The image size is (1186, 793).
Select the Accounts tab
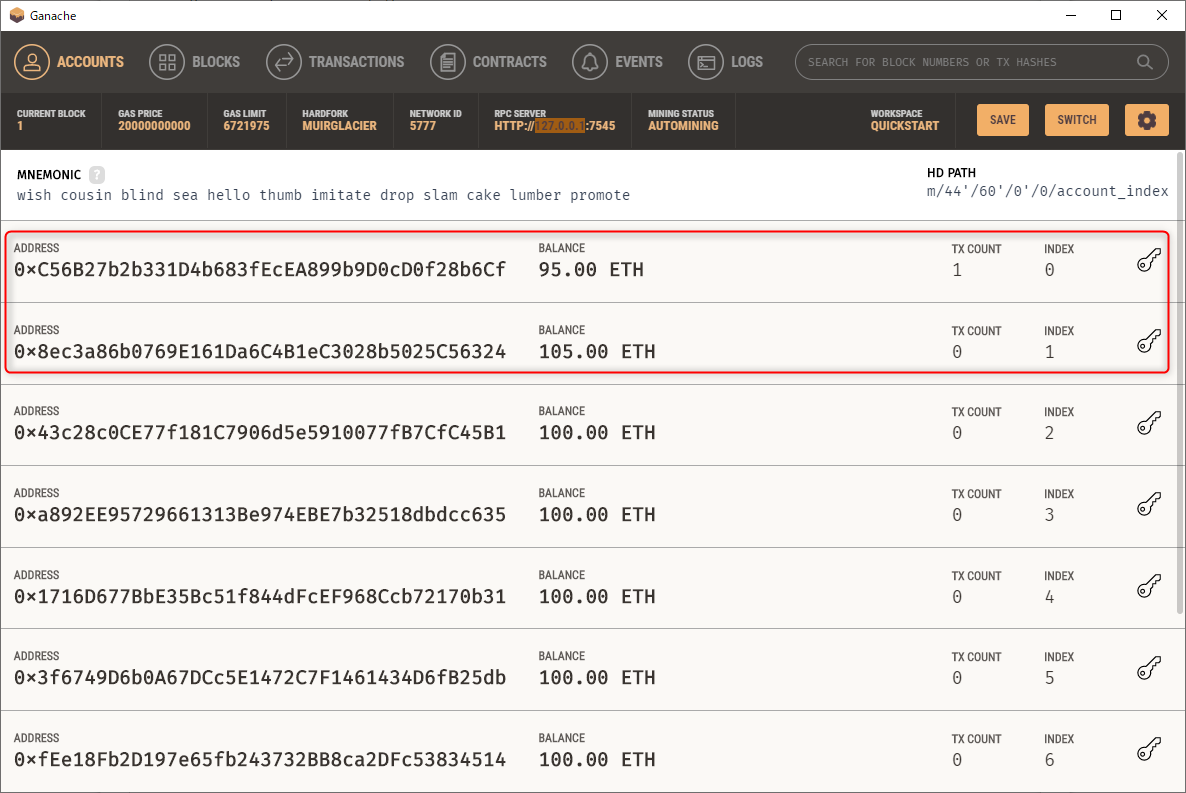point(69,62)
